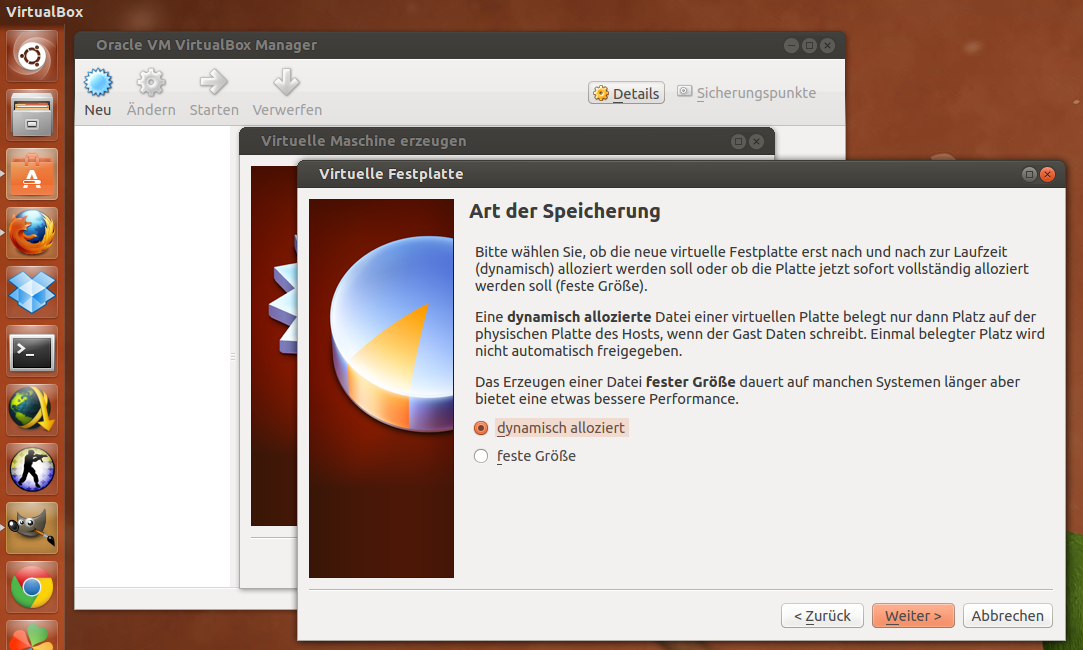1083x650 pixels.
Task: Click the bold 'fester Größe' text
Action: 690,382
